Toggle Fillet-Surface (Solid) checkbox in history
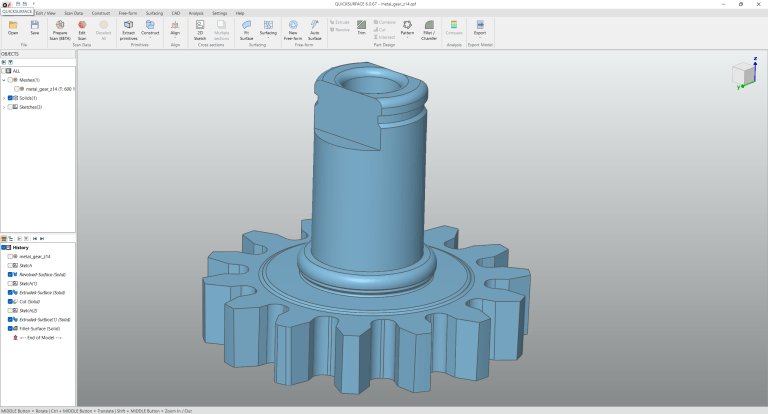The image size is (768, 414). [10, 328]
